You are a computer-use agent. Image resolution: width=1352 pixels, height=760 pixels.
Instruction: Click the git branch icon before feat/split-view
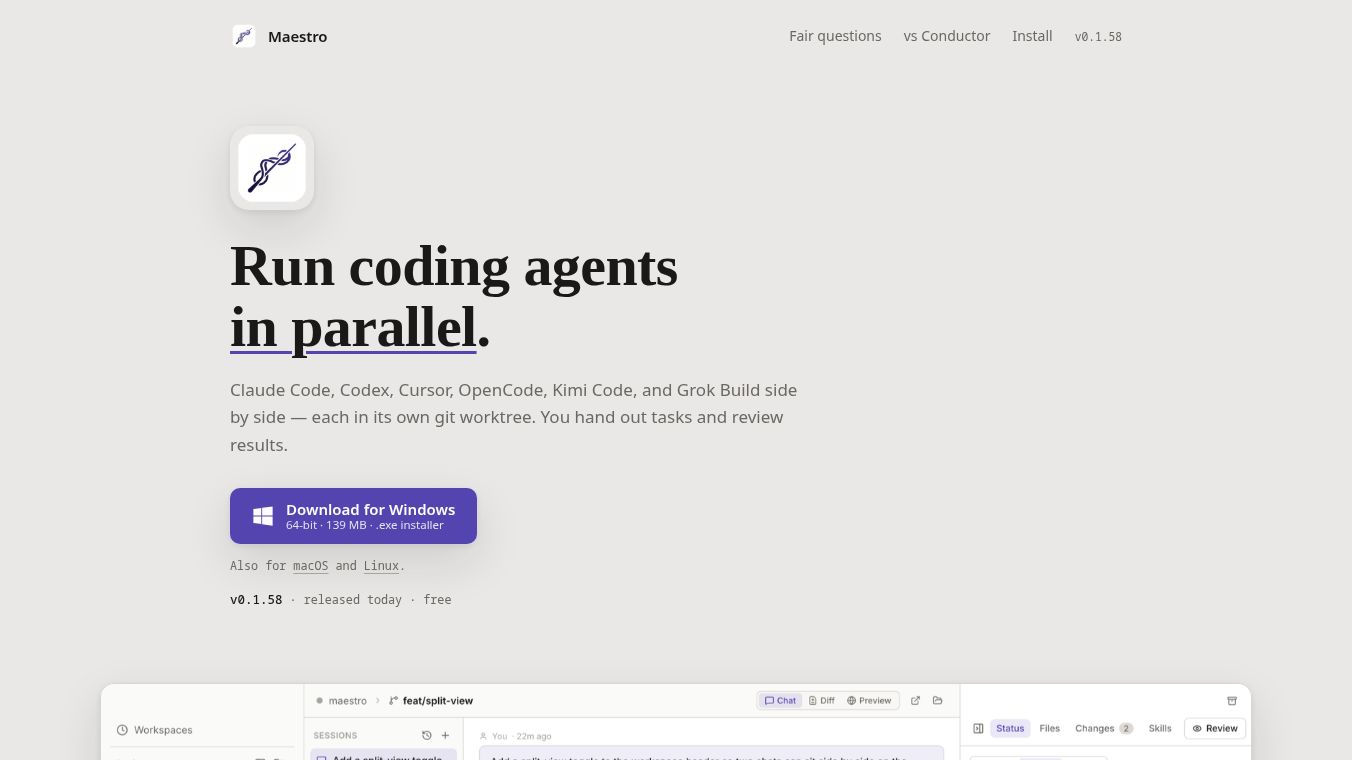[x=394, y=701]
